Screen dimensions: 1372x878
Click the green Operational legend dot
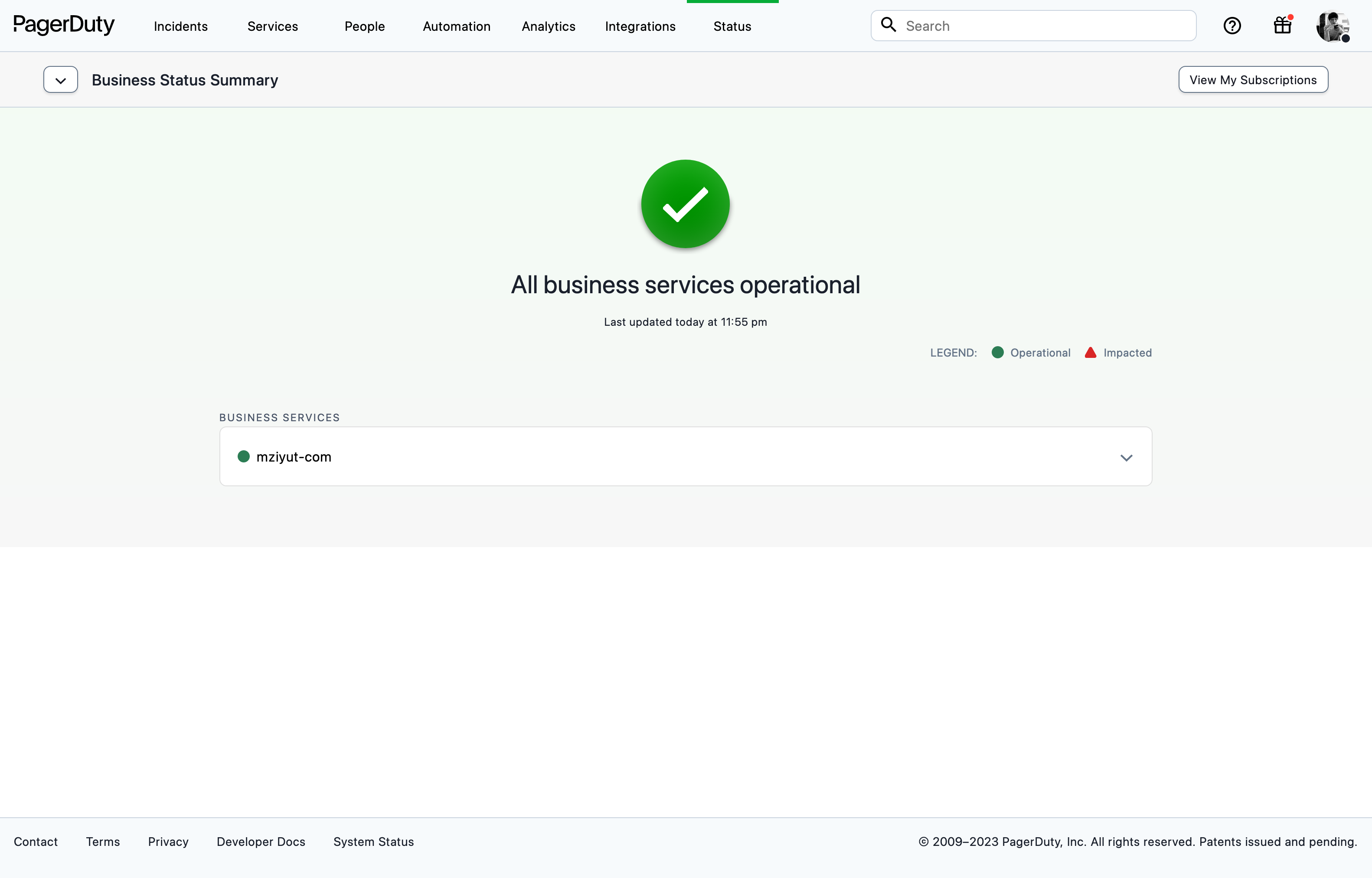click(997, 352)
